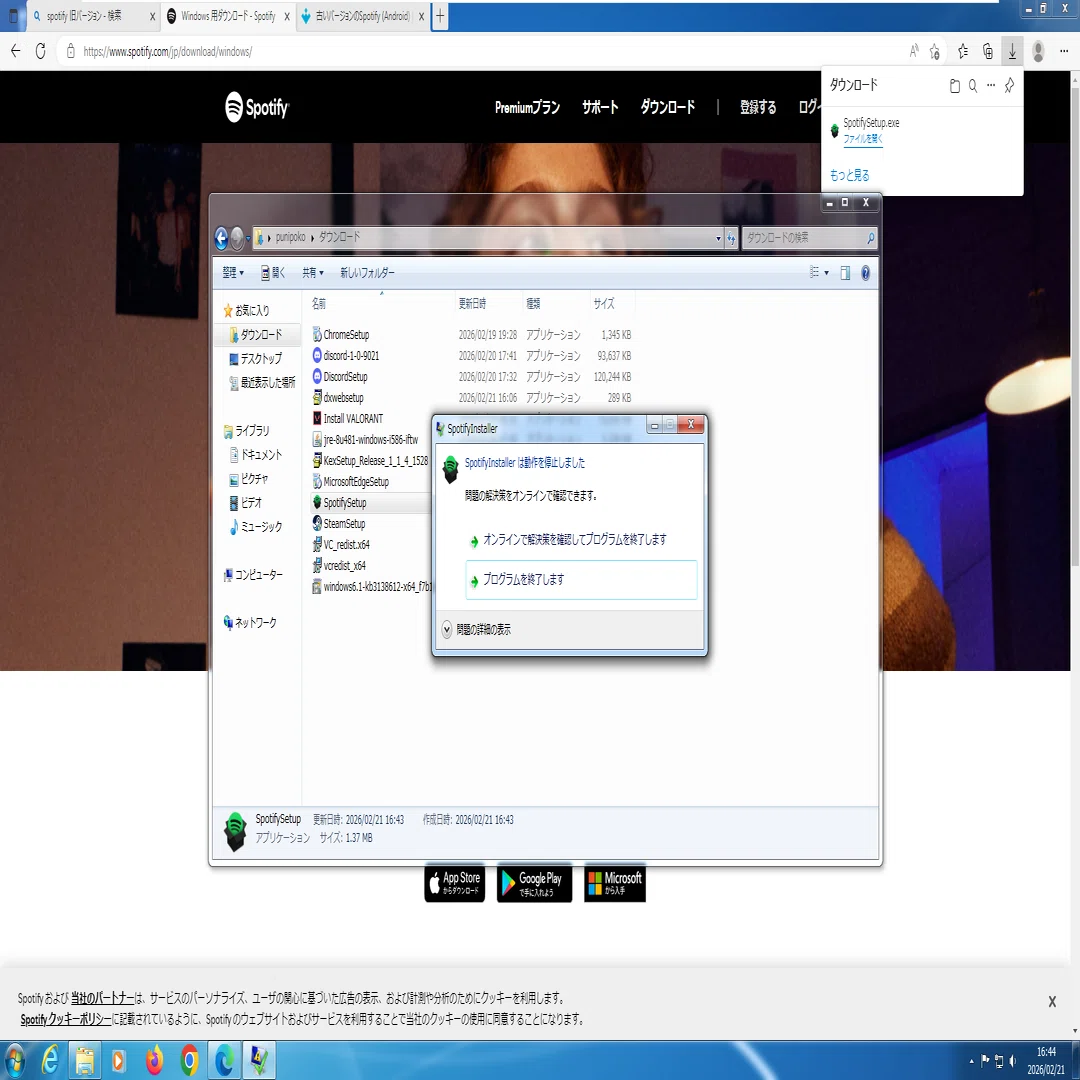Screen dimensions: 1080x1080
Task: Open Internet Explorer from the taskbar
Action: tap(50, 1059)
